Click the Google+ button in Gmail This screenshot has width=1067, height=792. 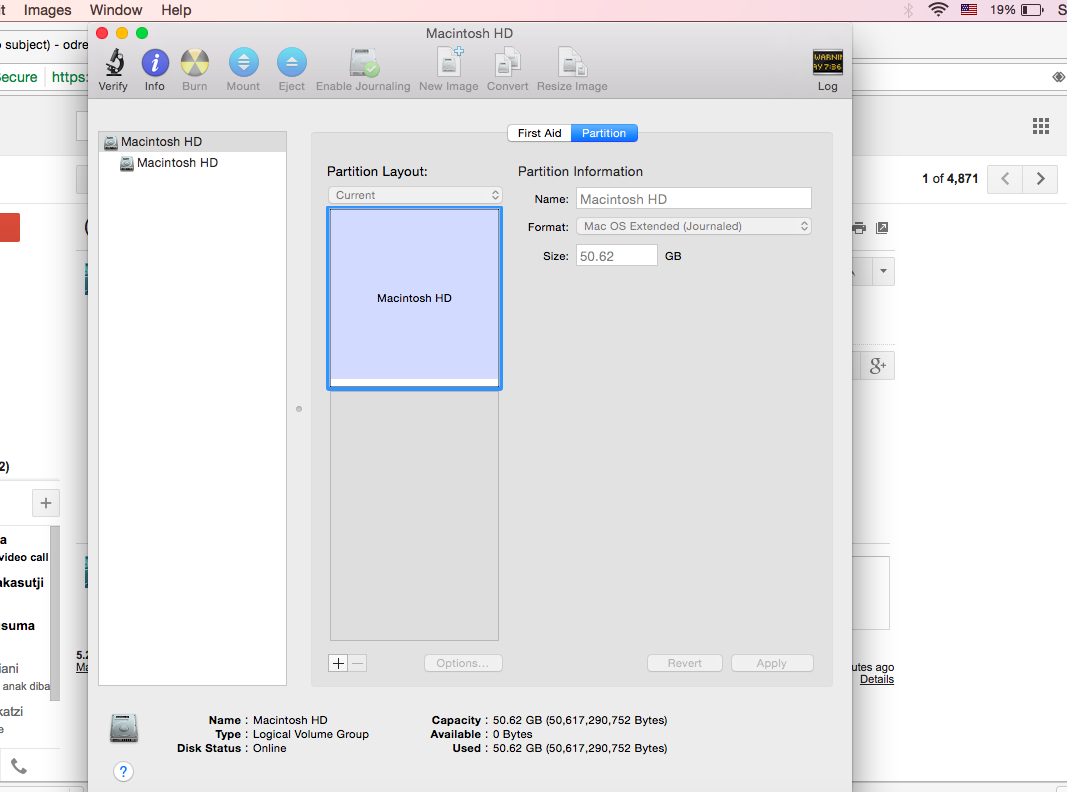[878, 366]
